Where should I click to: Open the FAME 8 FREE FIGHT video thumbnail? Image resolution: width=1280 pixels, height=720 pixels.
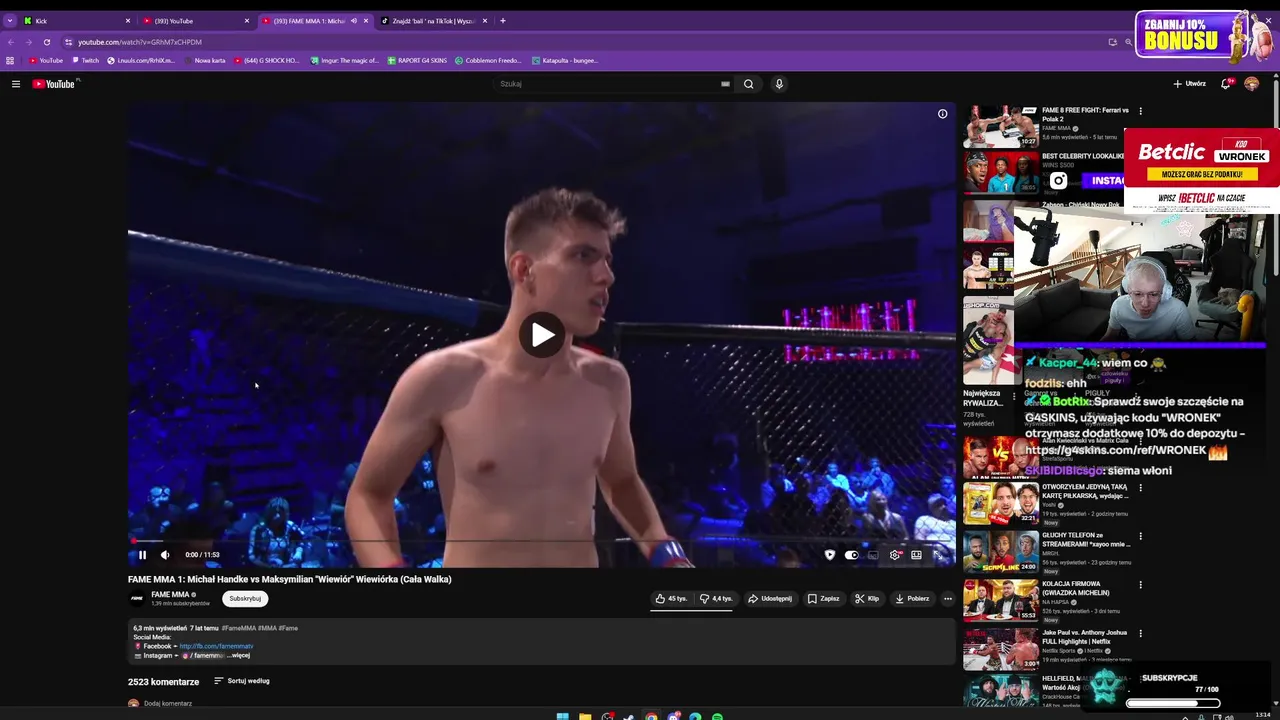[x=1000, y=126]
